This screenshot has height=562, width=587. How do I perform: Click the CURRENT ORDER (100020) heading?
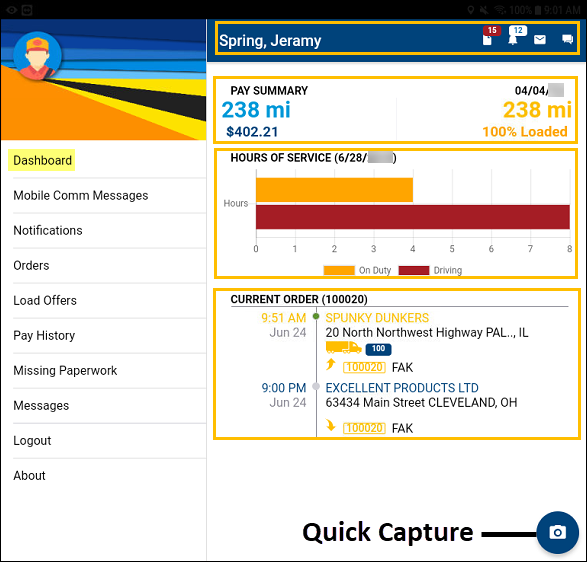[x=299, y=299]
